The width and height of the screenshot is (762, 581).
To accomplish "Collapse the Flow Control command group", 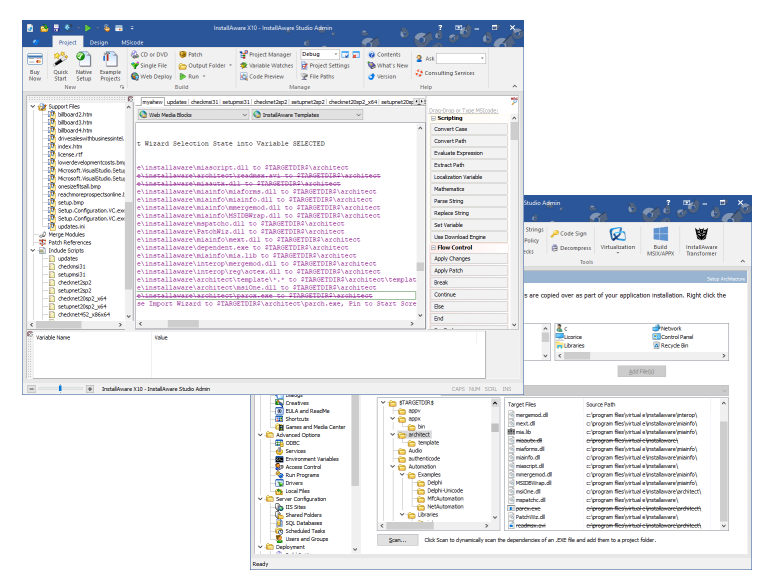I will [433, 248].
